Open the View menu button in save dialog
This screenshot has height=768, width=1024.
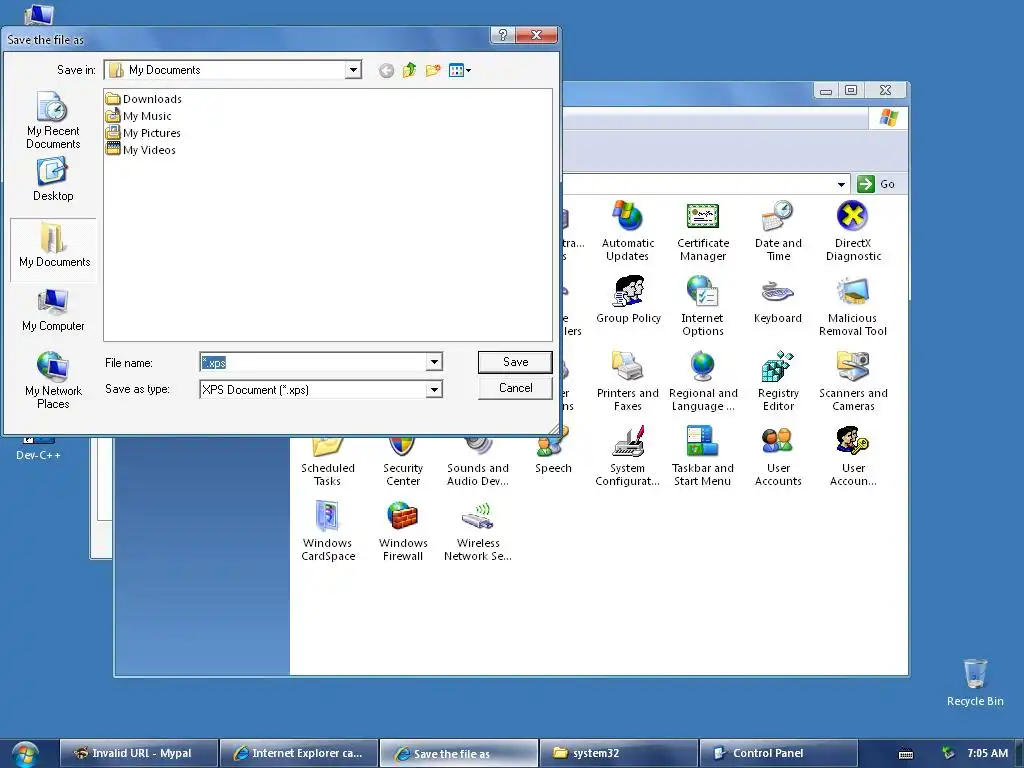coord(460,71)
